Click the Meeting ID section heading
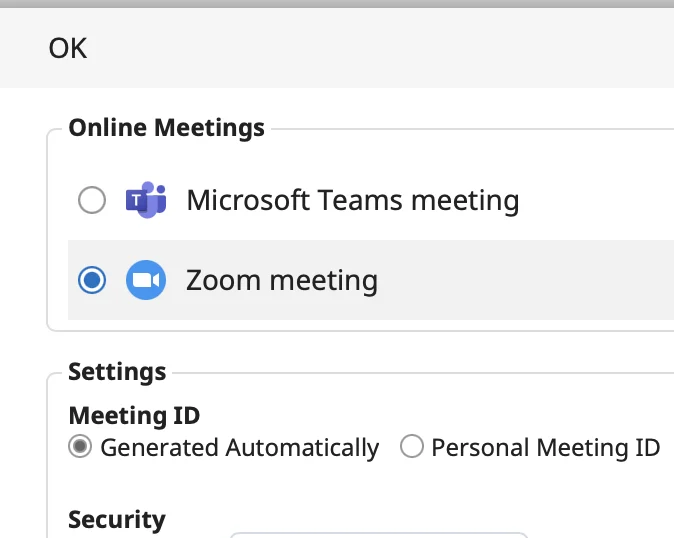The image size is (674, 538). click(134, 416)
